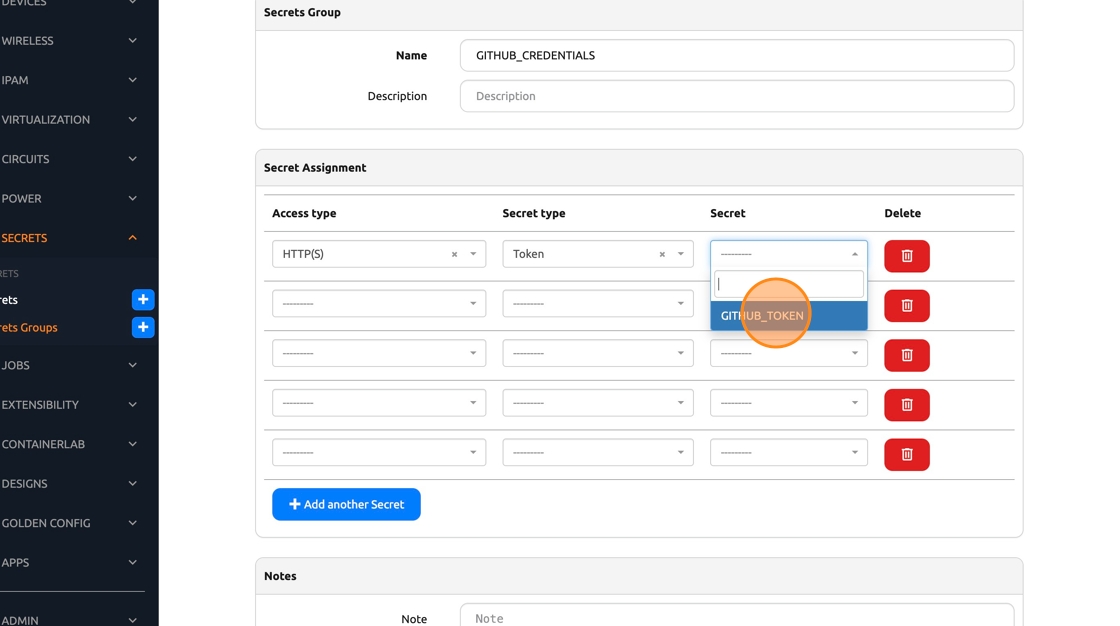The image size is (1120, 626).
Task: Add a new Secret via sidebar plus
Action: pyautogui.click(x=143, y=300)
